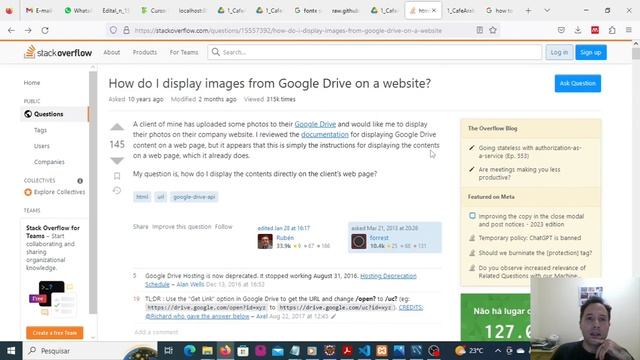Show hidden system tray icons chevron

(x=498, y=351)
